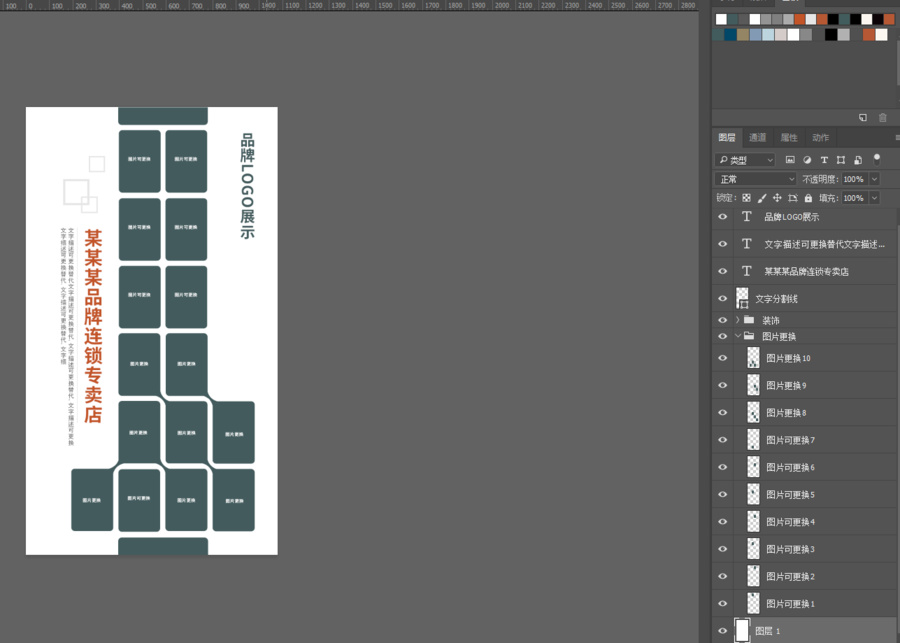The height and width of the screenshot is (643, 900).
Task: Filter layers by pixel layers icon
Action: [x=790, y=160]
